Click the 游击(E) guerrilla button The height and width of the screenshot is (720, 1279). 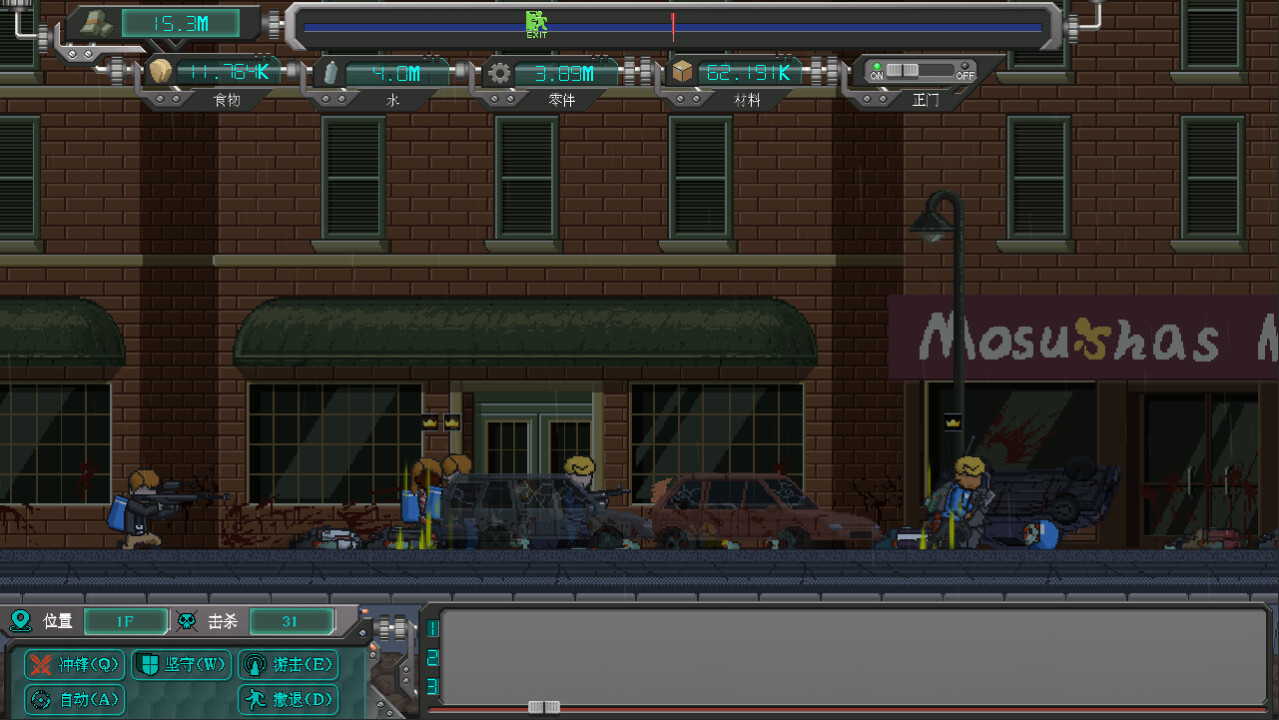[x=288, y=664]
